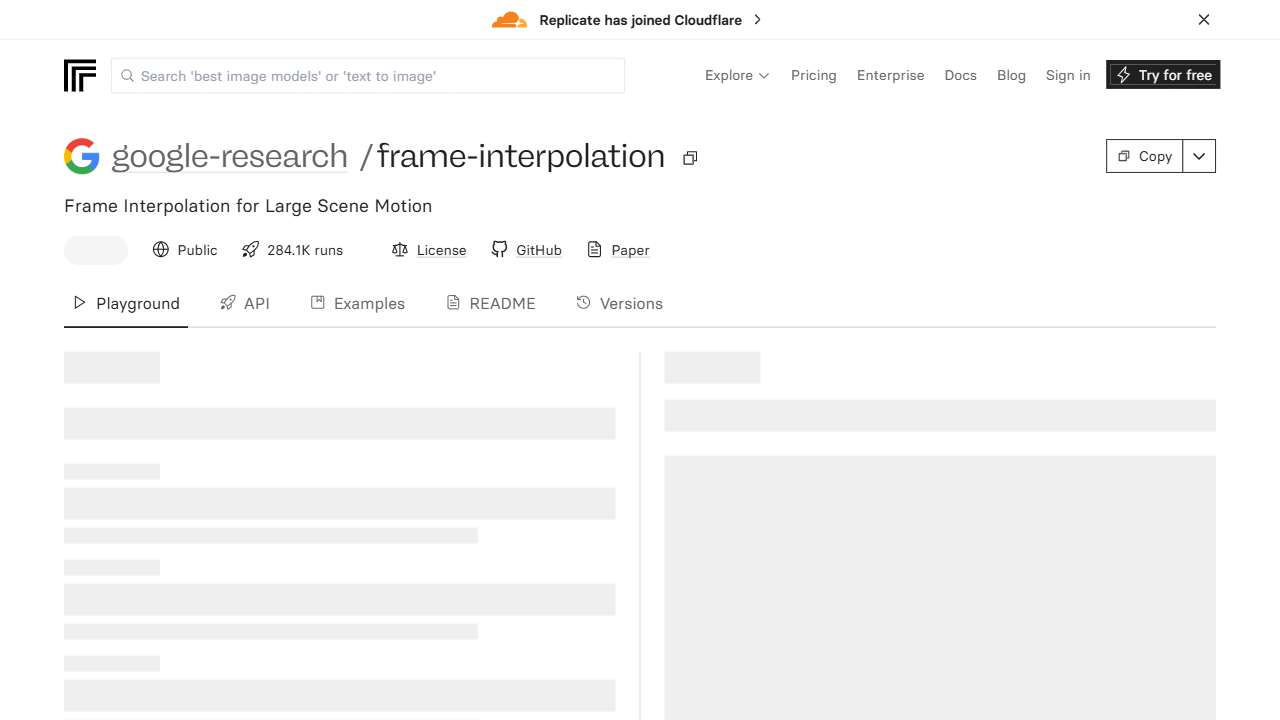
Task: Open the Examples tab
Action: pos(358,303)
